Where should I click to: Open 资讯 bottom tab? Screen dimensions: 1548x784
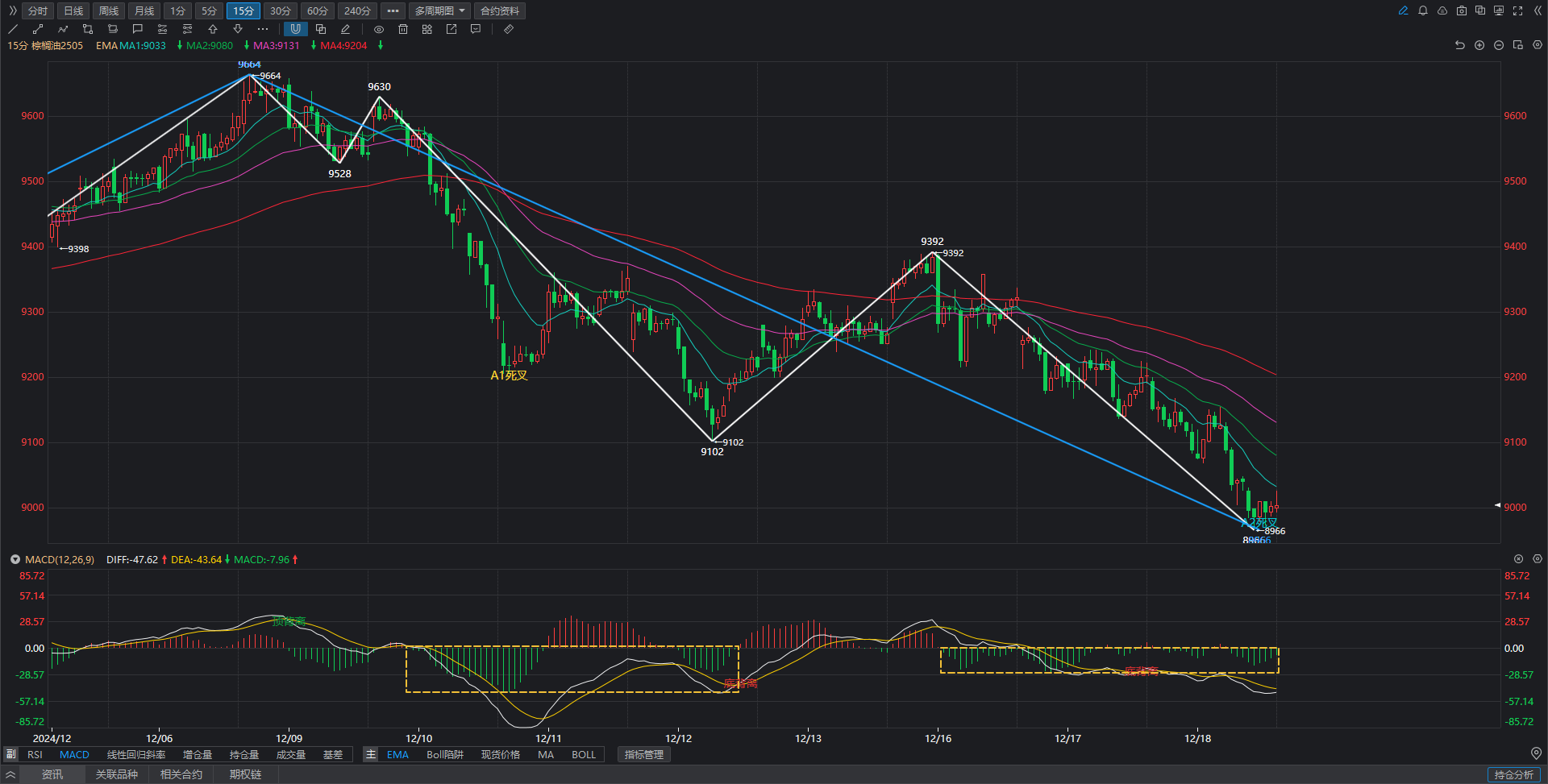52,774
